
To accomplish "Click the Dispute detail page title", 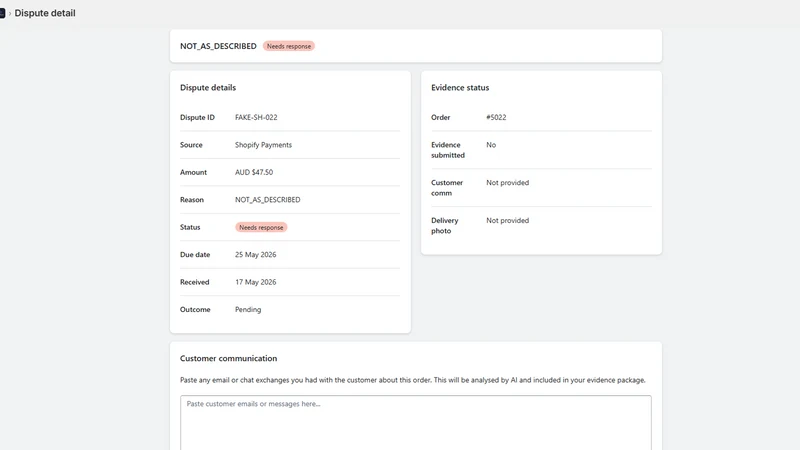I will [x=45, y=13].
